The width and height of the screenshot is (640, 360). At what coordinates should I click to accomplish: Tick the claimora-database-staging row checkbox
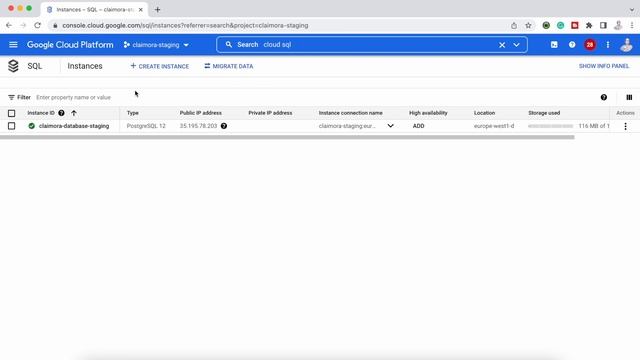[11, 126]
